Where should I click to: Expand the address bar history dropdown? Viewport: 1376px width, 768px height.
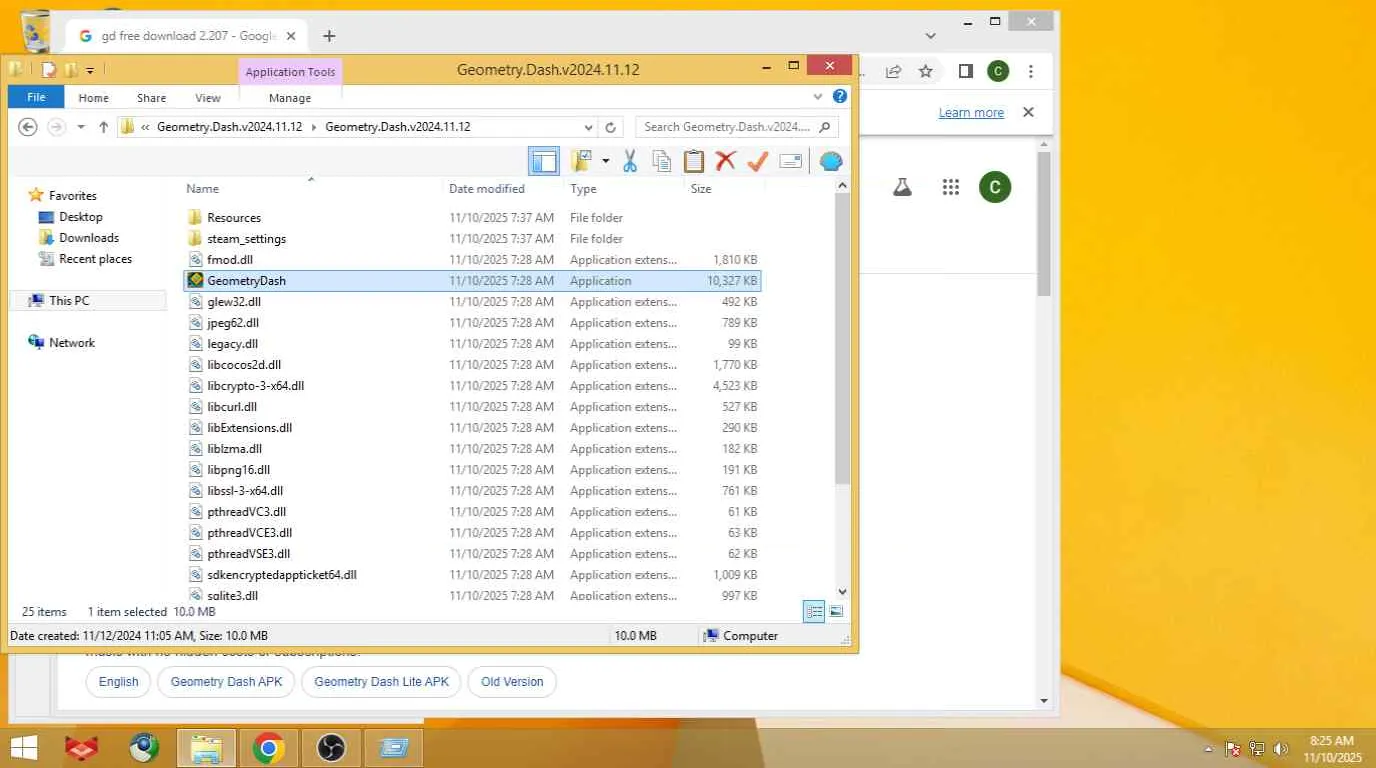coord(588,127)
